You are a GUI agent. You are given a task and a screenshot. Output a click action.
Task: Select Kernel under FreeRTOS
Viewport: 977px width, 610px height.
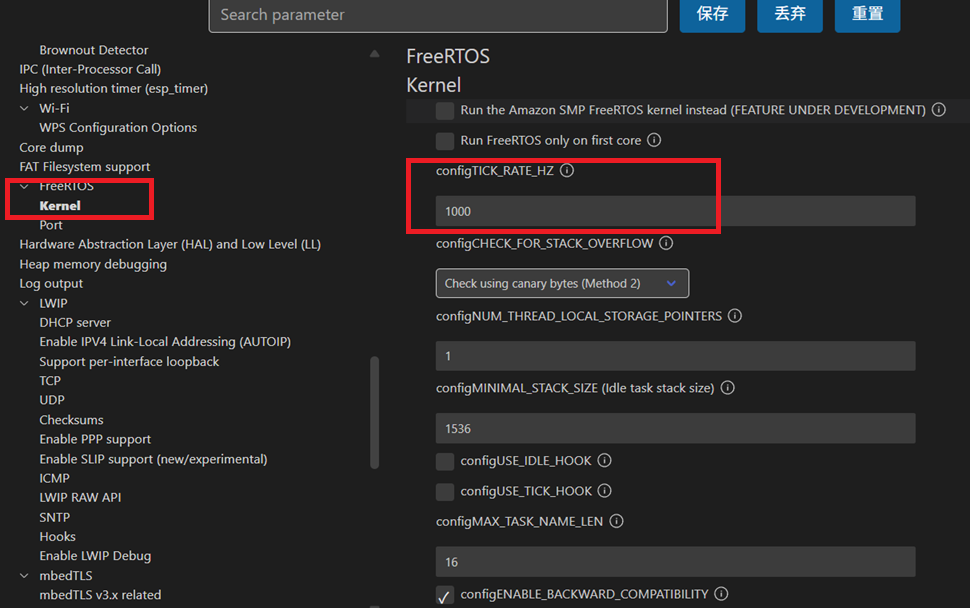(x=60, y=206)
